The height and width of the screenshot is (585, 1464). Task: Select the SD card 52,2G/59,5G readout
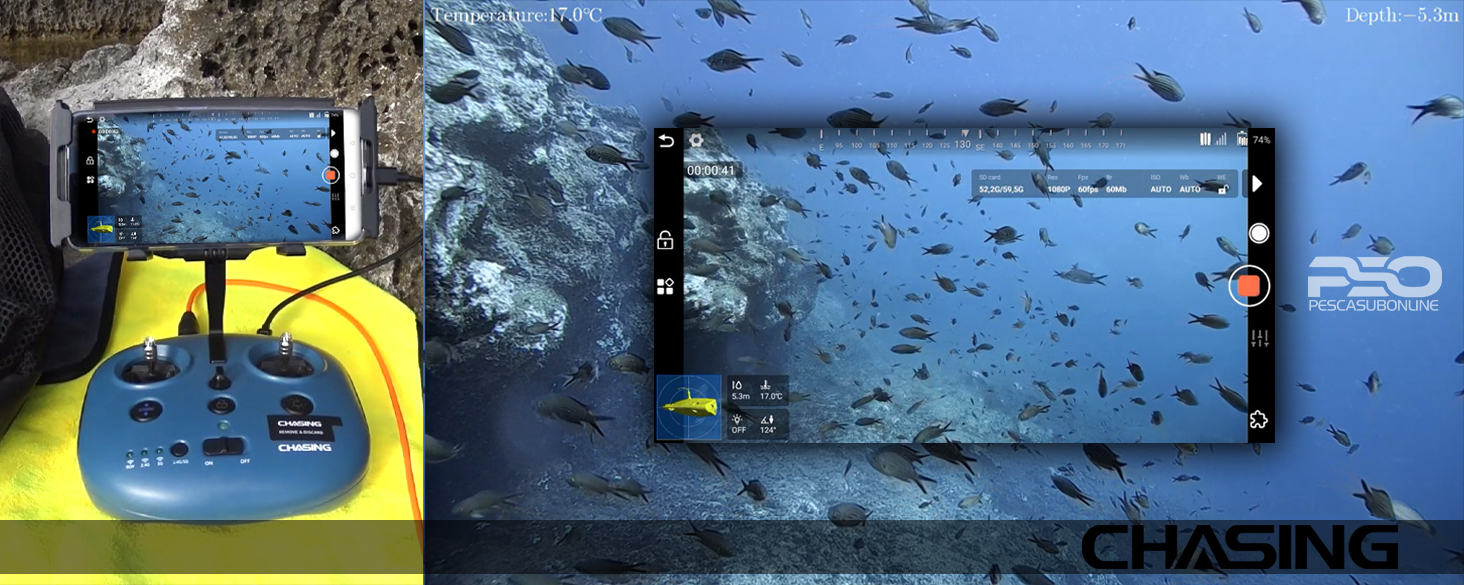point(1002,184)
